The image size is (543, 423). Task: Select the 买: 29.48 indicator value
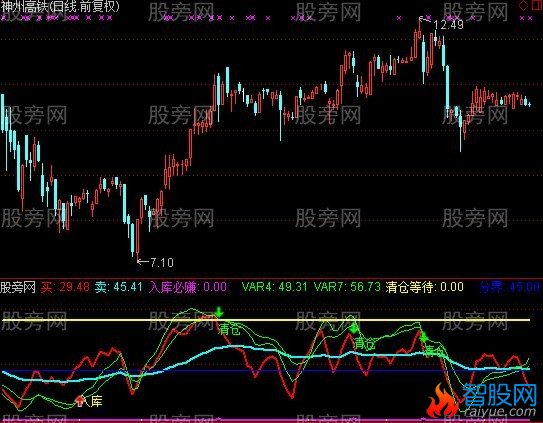coord(65,287)
